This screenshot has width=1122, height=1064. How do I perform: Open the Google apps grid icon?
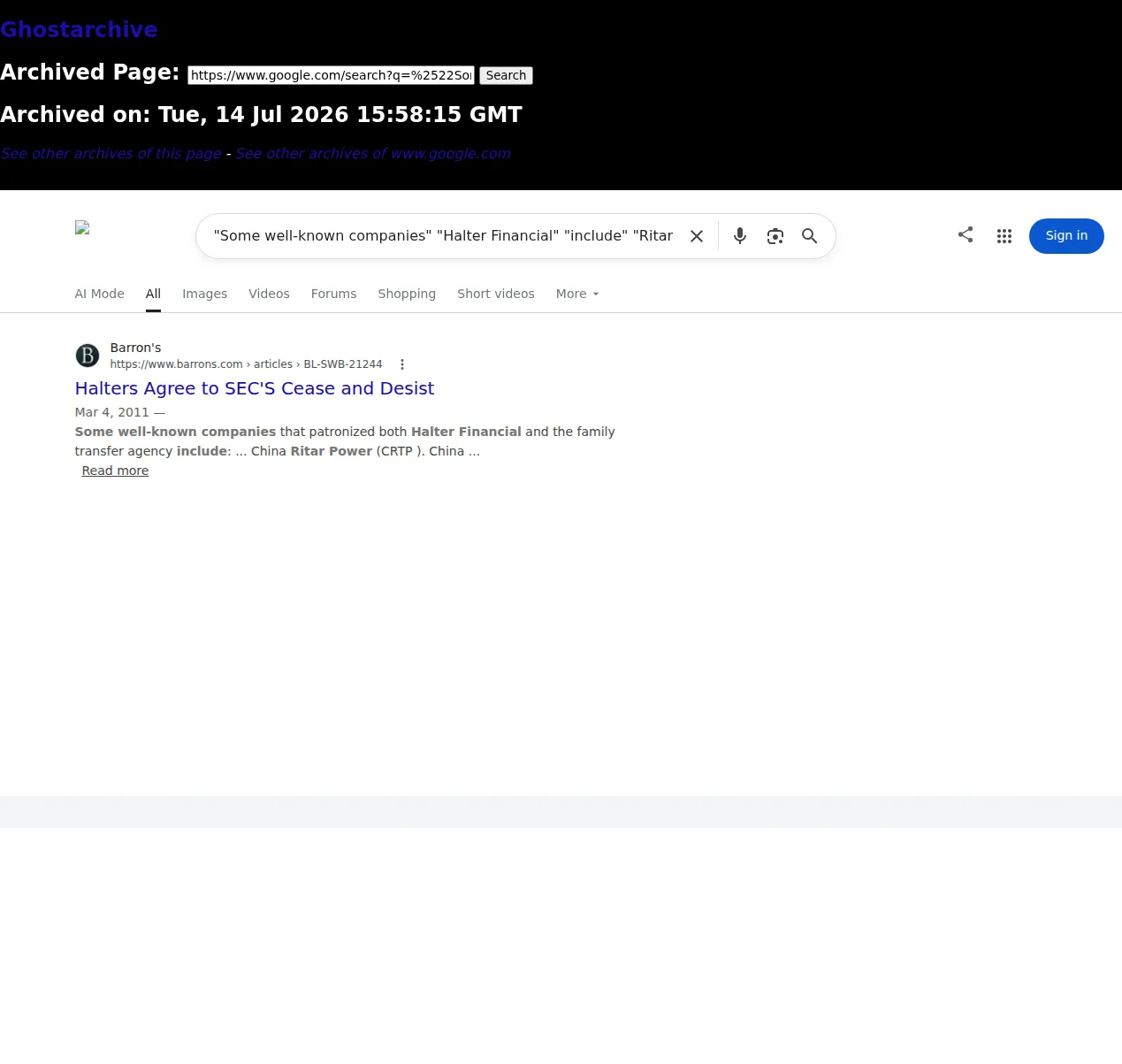(x=1004, y=236)
